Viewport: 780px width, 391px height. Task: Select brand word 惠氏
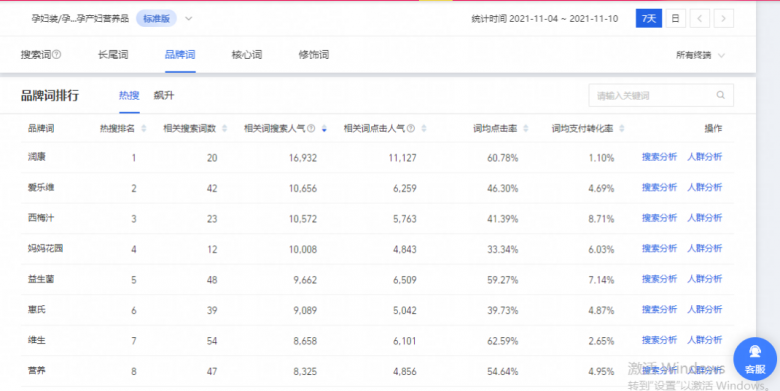[x=37, y=309]
